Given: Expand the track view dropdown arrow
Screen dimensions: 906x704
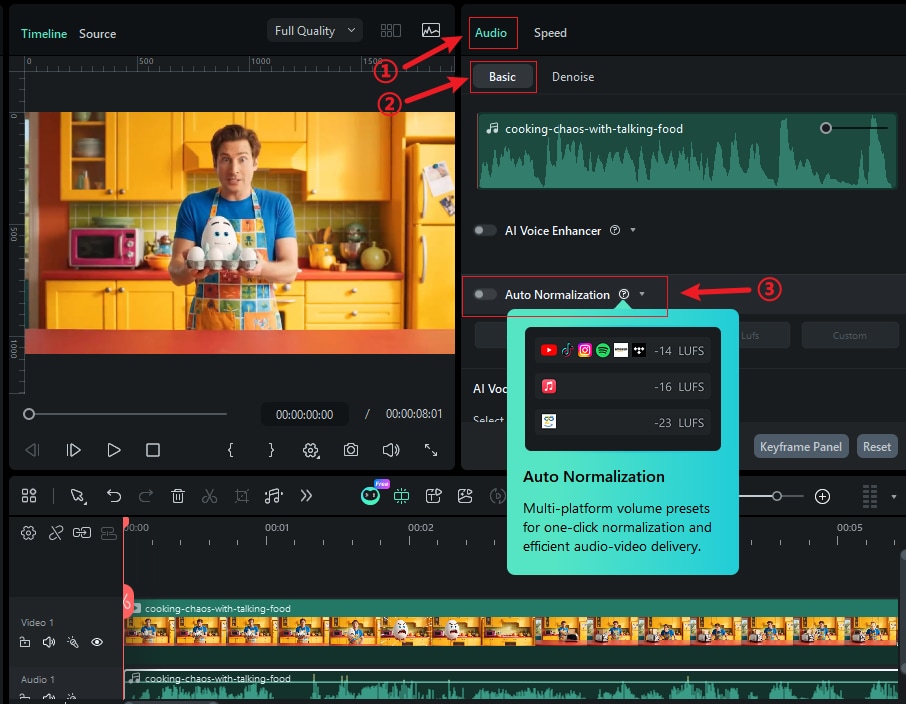Looking at the screenshot, I should [893, 496].
